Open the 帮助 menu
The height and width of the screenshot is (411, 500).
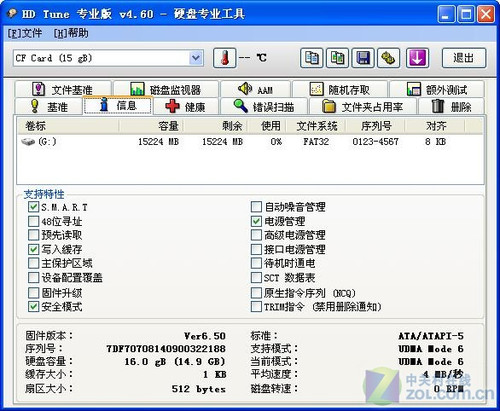pyautogui.click(x=71, y=33)
